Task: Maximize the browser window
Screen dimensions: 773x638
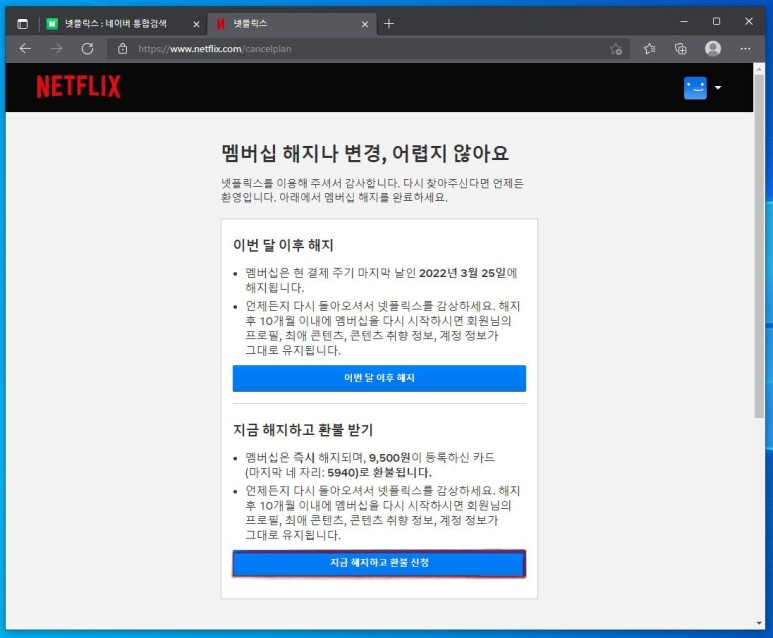Action: click(x=716, y=22)
